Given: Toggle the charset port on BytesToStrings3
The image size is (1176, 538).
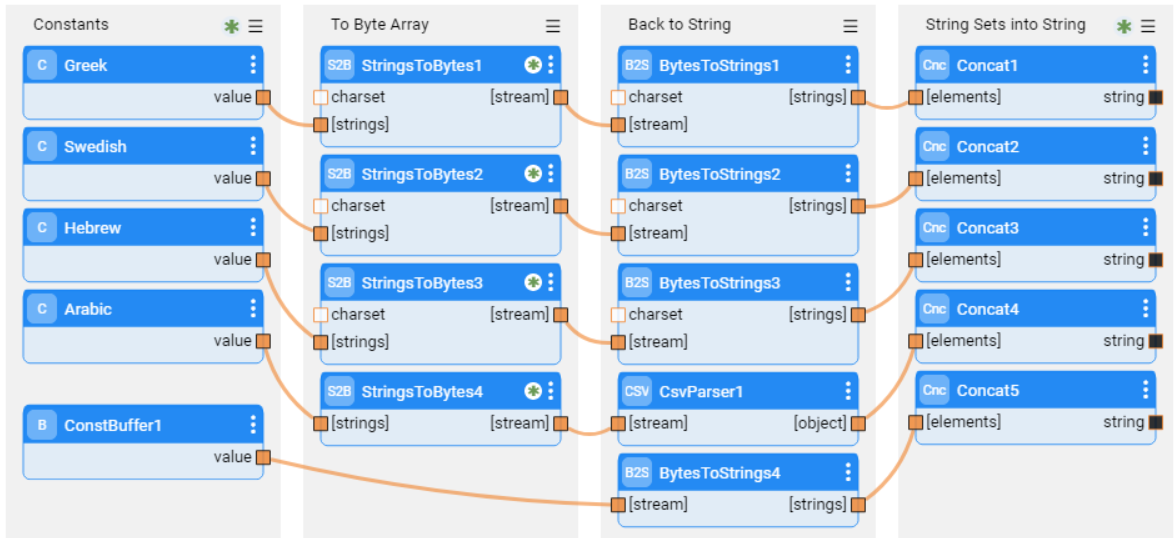Looking at the screenshot, I should [618, 315].
